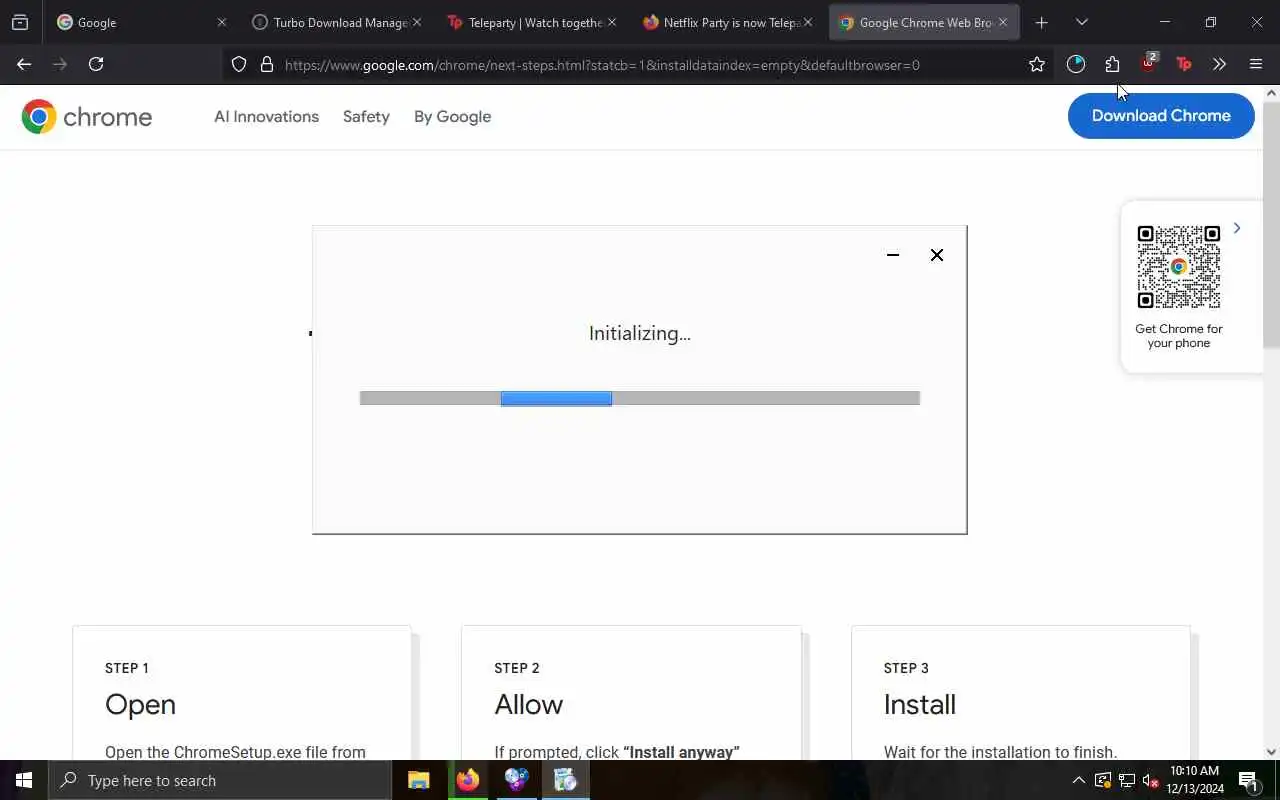
Task: Click the Initializing status text
Action: (x=640, y=334)
